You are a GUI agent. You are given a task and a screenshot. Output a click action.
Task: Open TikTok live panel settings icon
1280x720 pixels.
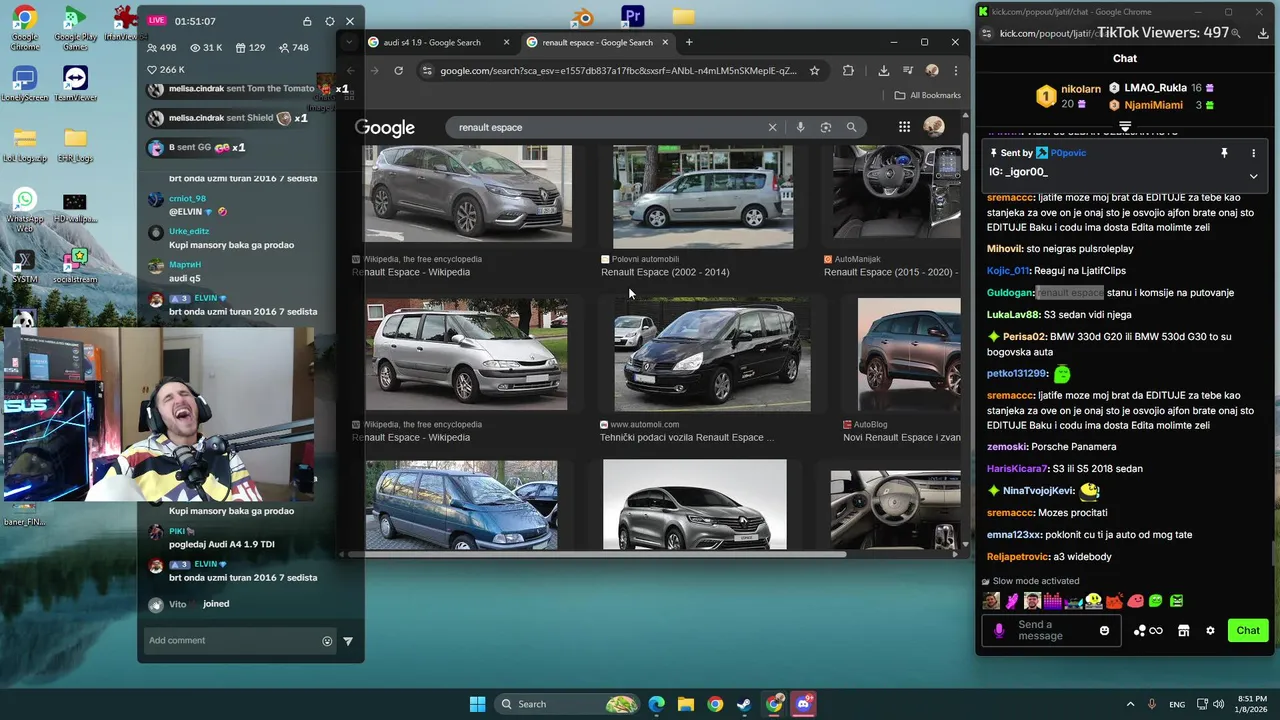(x=329, y=21)
